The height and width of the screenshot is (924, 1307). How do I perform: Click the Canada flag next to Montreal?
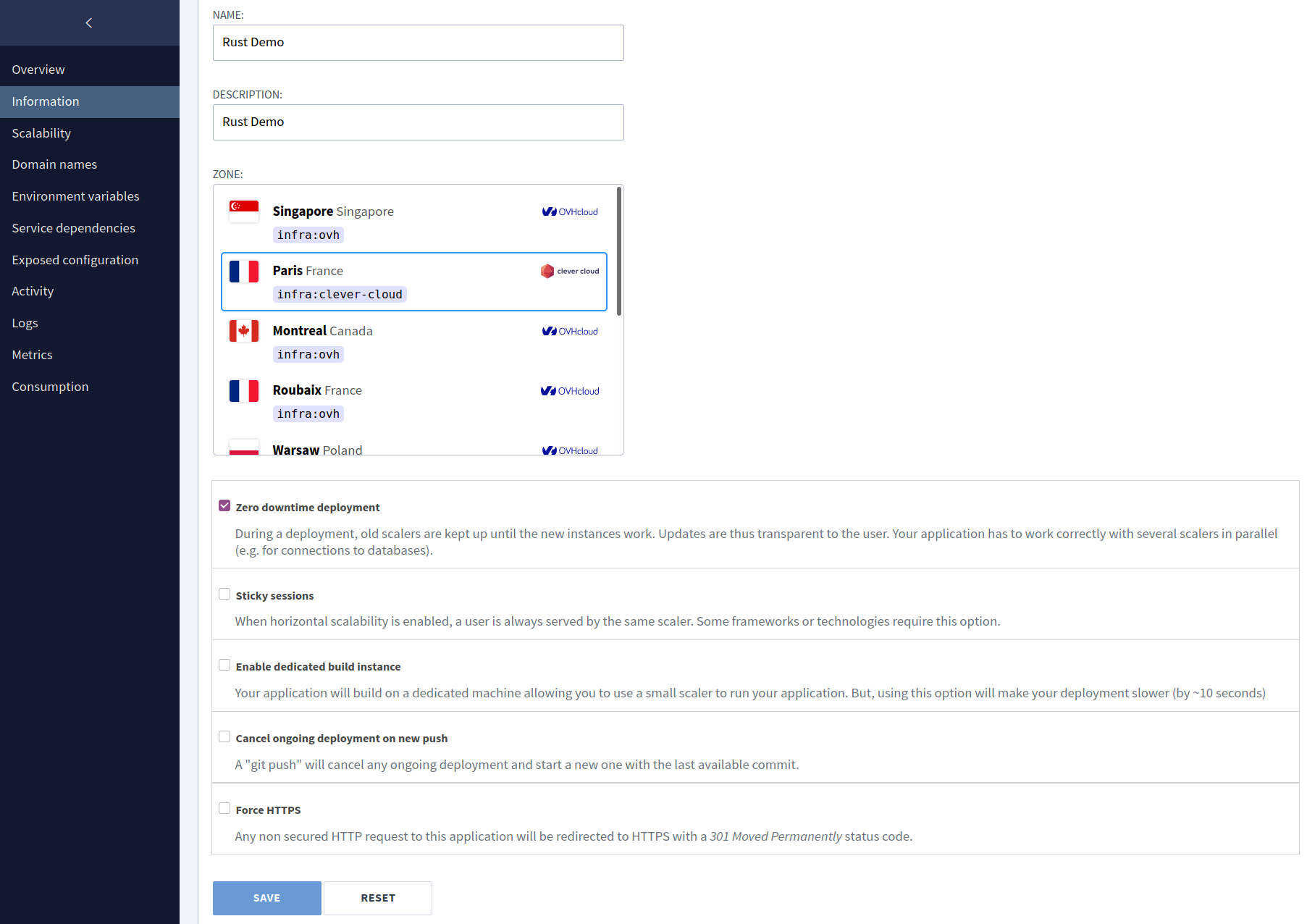(x=244, y=330)
